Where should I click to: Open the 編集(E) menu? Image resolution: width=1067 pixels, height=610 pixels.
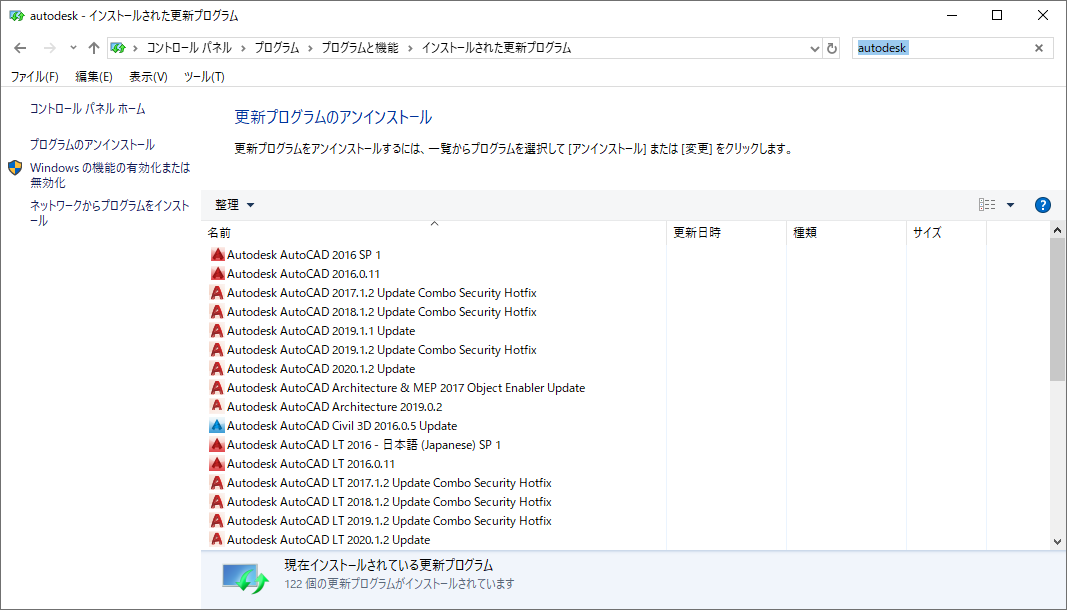93,77
